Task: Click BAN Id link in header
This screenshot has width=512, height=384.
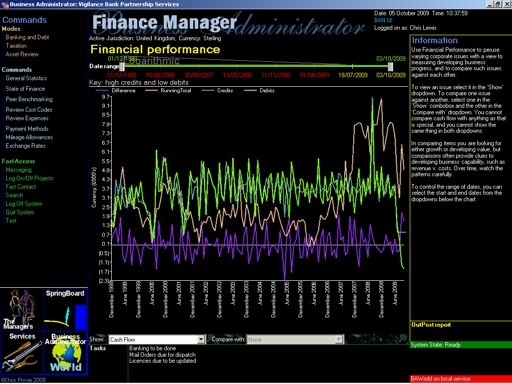Action: pyautogui.click(x=383, y=20)
